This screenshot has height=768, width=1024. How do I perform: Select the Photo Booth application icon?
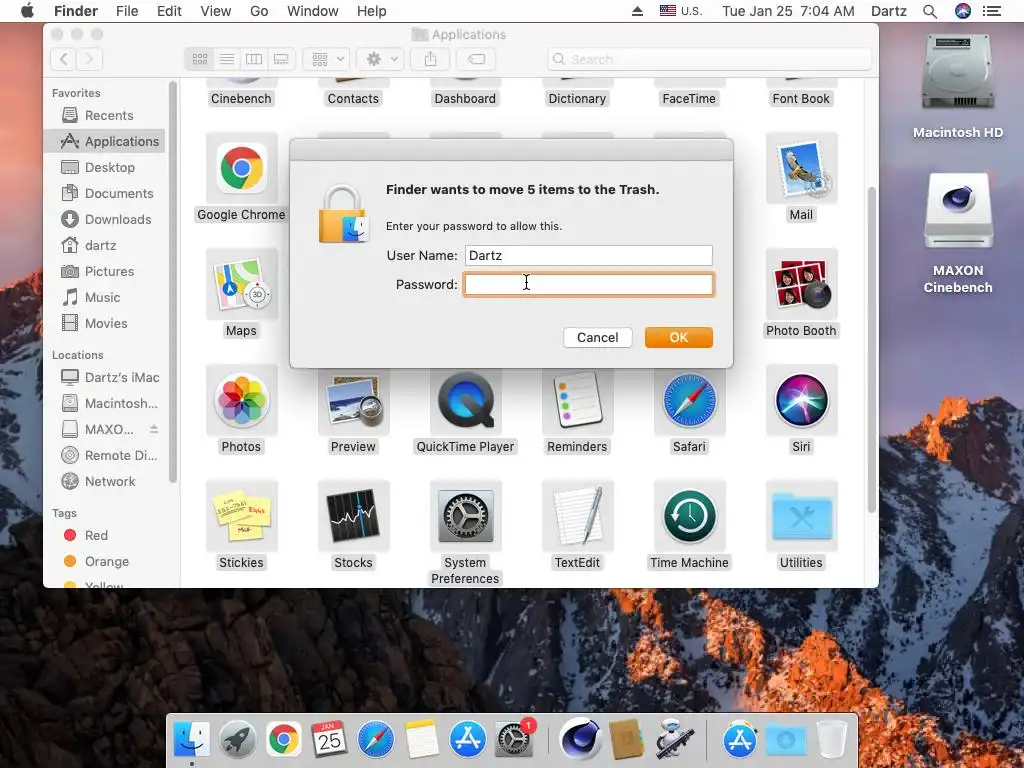[801, 284]
